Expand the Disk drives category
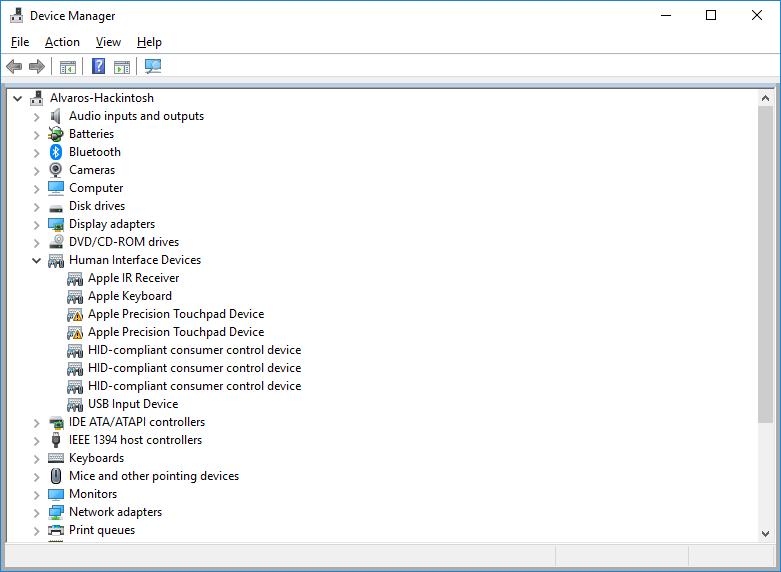Image resolution: width=781 pixels, height=572 pixels. click(36, 207)
